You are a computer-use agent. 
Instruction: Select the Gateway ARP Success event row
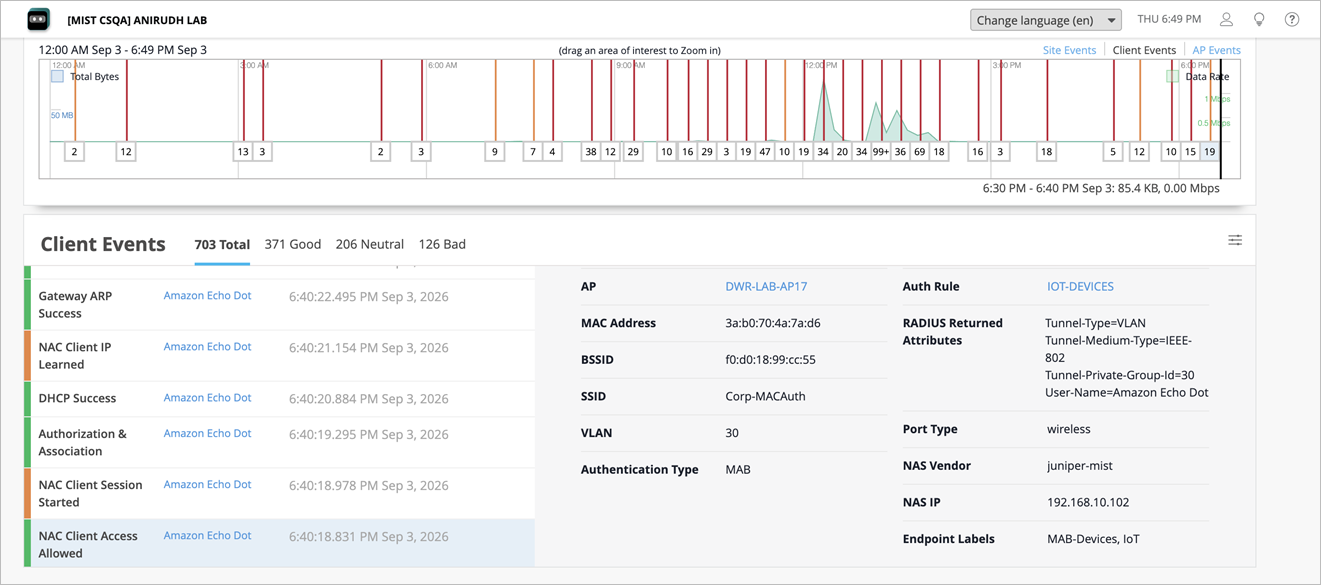tap(279, 304)
